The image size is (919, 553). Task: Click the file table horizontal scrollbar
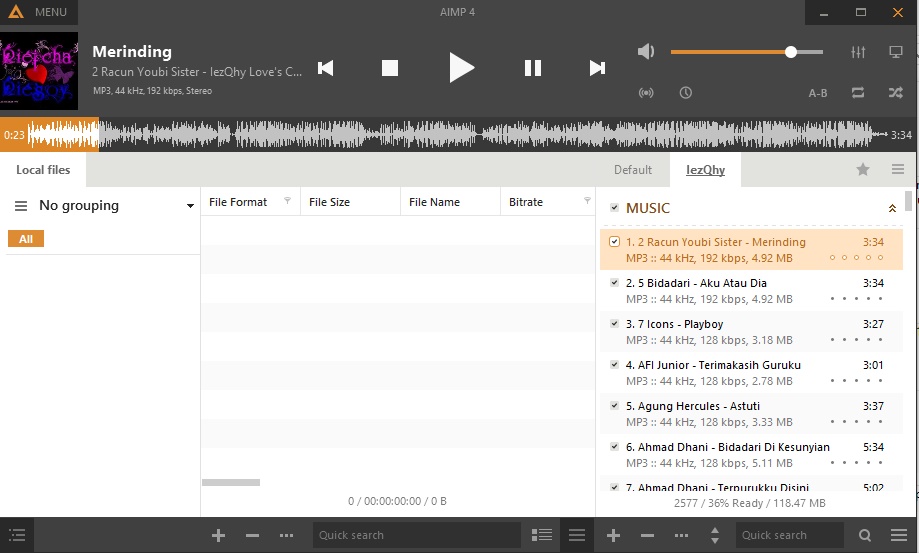tap(231, 482)
